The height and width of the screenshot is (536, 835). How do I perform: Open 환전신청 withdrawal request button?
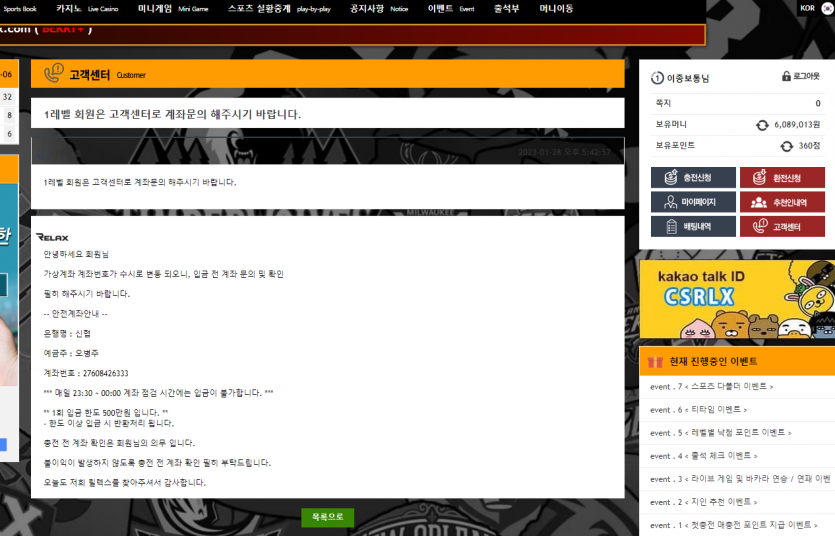point(782,178)
